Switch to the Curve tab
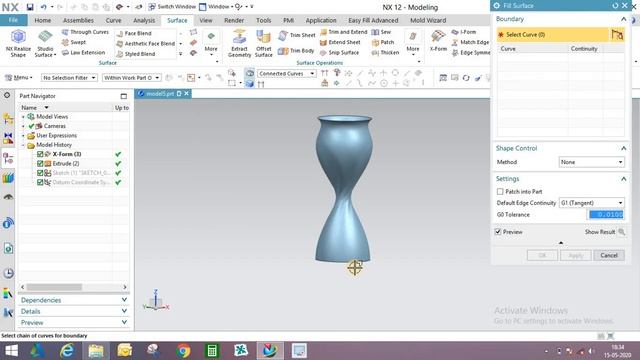Image resolution: width=640 pixels, height=360 pixels. 113,20
